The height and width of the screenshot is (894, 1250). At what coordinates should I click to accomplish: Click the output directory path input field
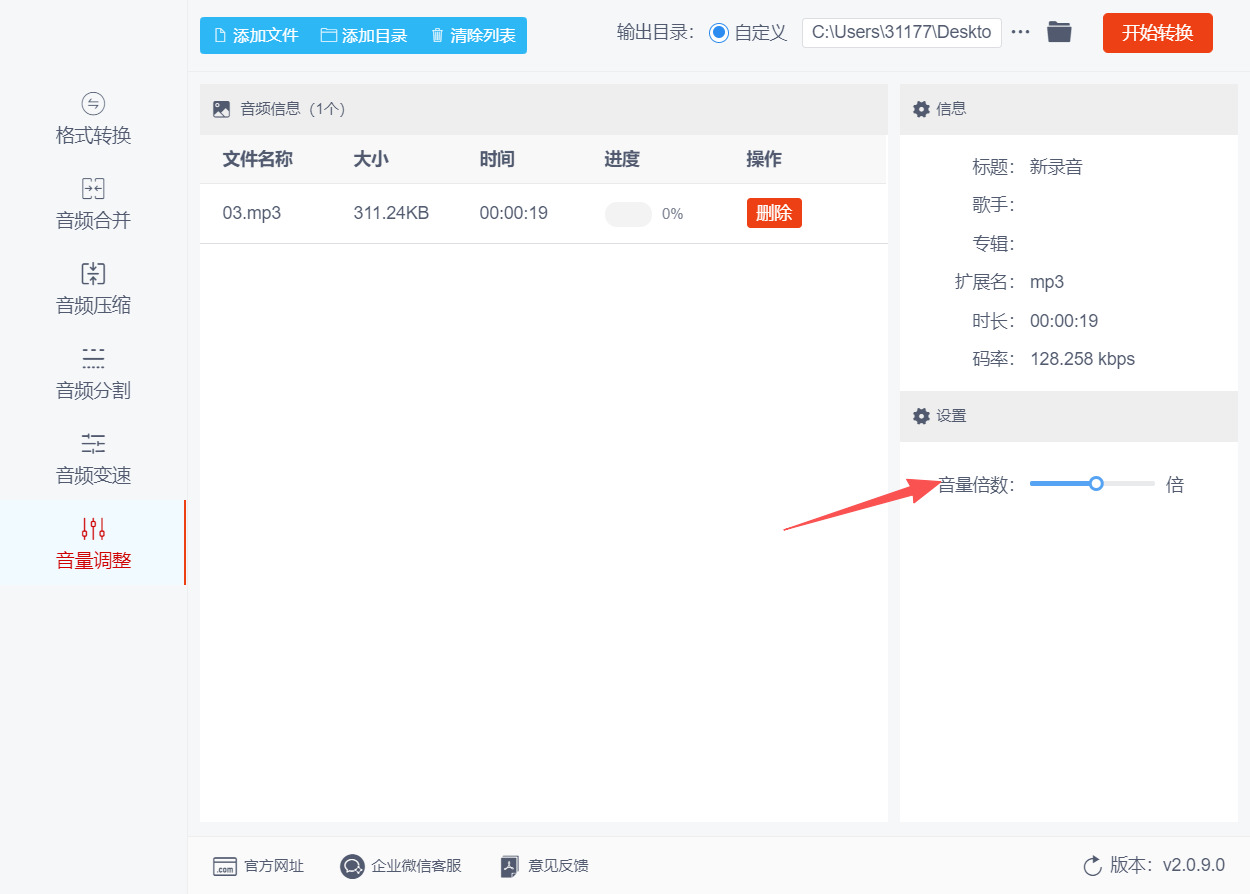[x=900, y=32]
